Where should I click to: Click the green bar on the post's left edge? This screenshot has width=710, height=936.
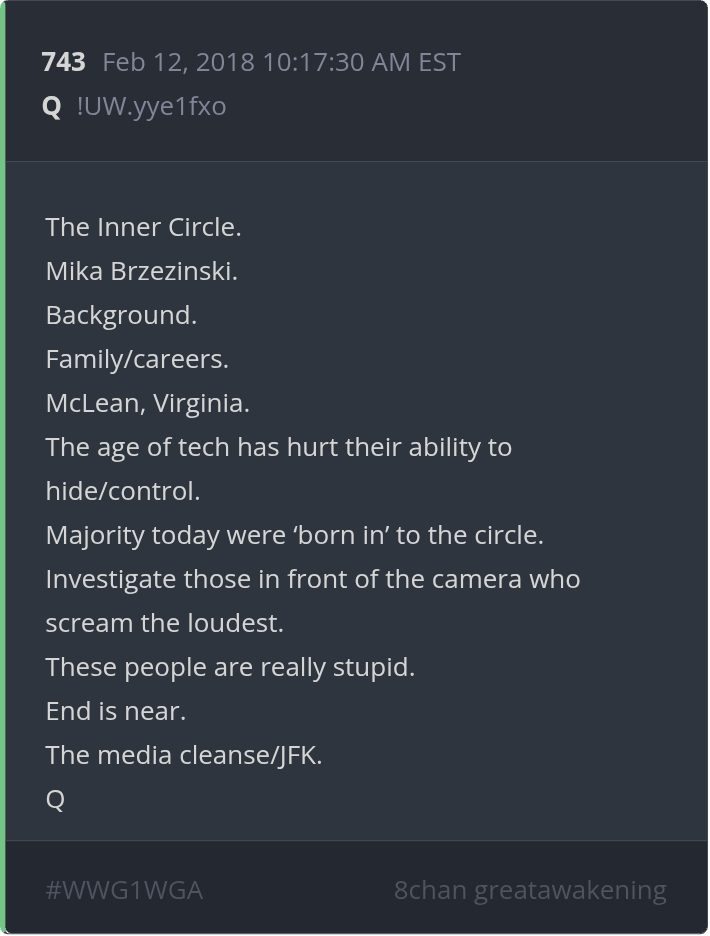[3, 468]
